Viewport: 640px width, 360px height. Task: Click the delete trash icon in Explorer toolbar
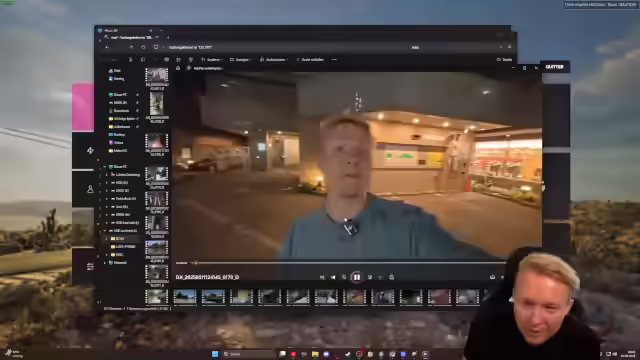(191, 60)
